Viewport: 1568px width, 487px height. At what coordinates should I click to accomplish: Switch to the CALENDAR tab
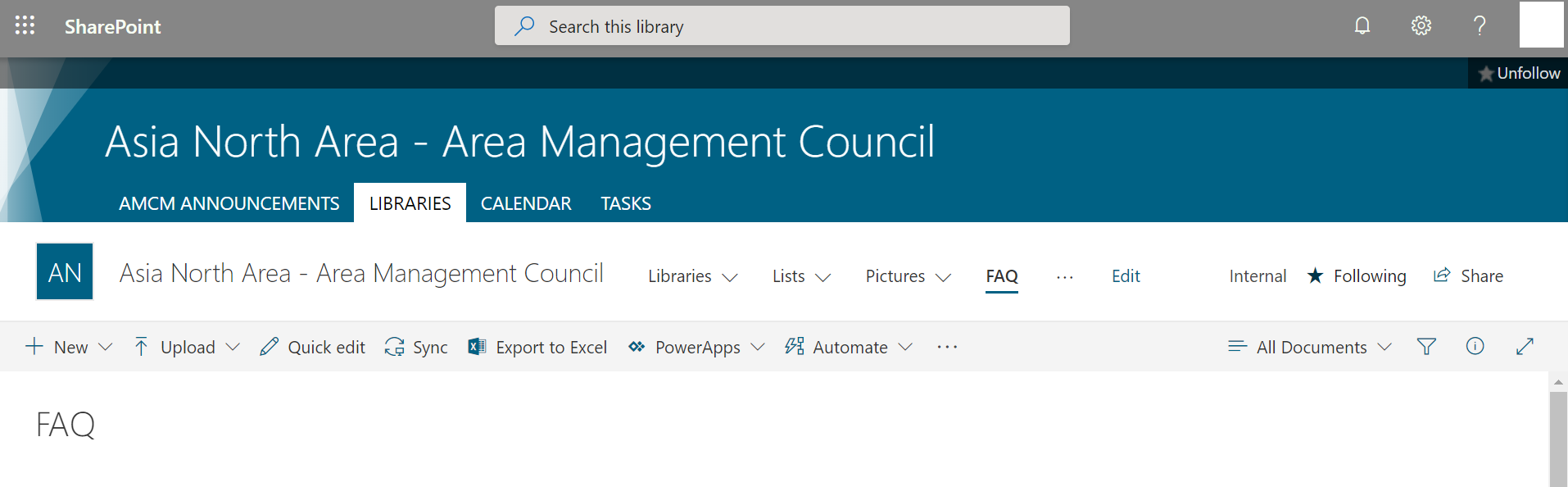coord(526,203)
